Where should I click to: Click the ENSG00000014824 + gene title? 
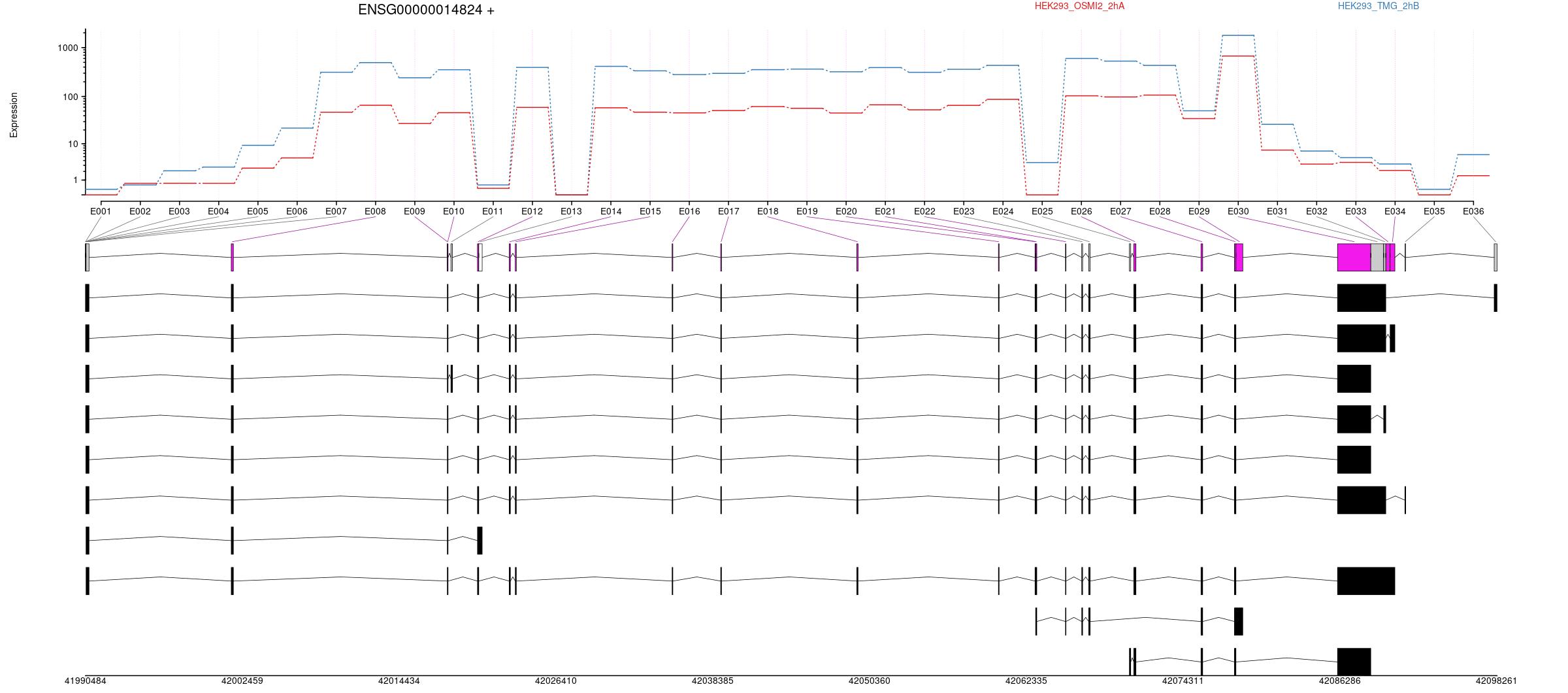click(x=426, y=10)
